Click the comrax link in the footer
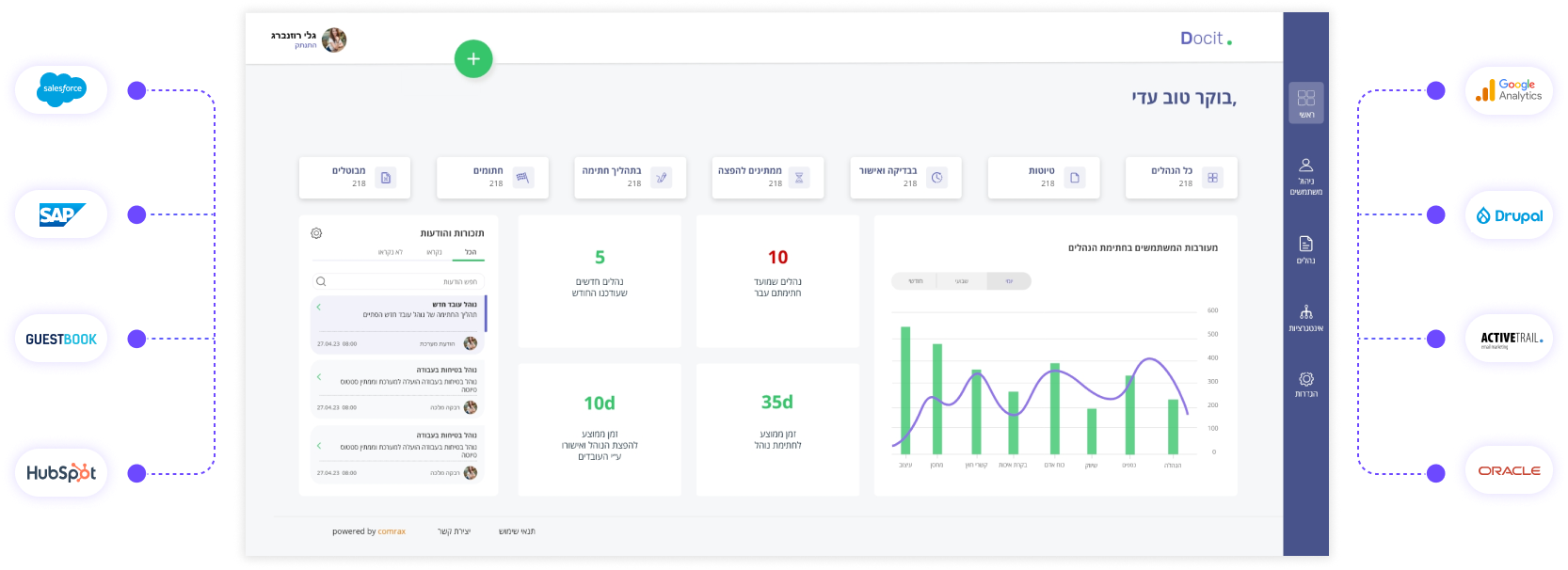This screenshot has width=1568, height=570. coord(392,531)
